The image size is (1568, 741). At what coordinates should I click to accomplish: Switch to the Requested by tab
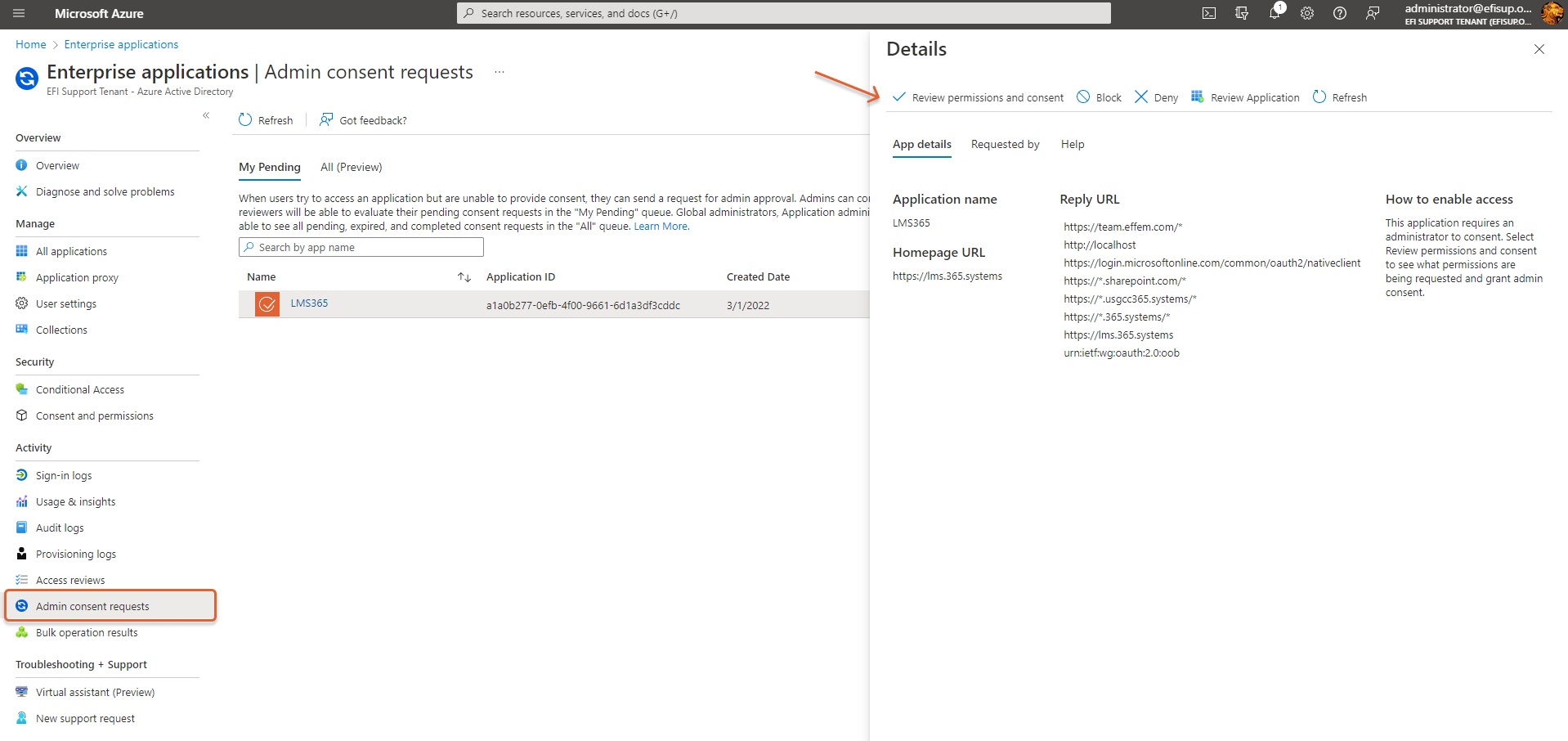tap(1005, 145)
